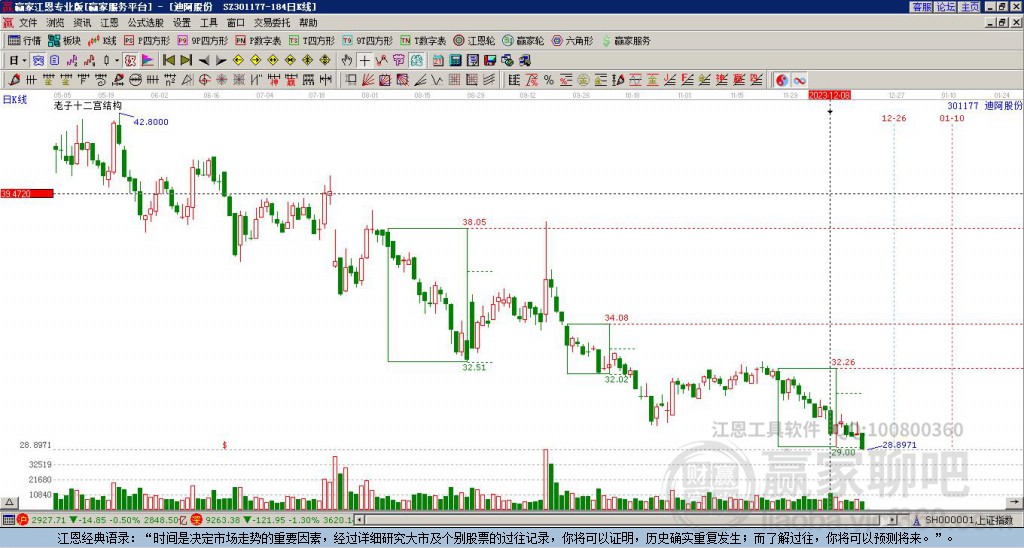
Task: Click the 12-26 forecast date marker
Action: pos(893,118)
